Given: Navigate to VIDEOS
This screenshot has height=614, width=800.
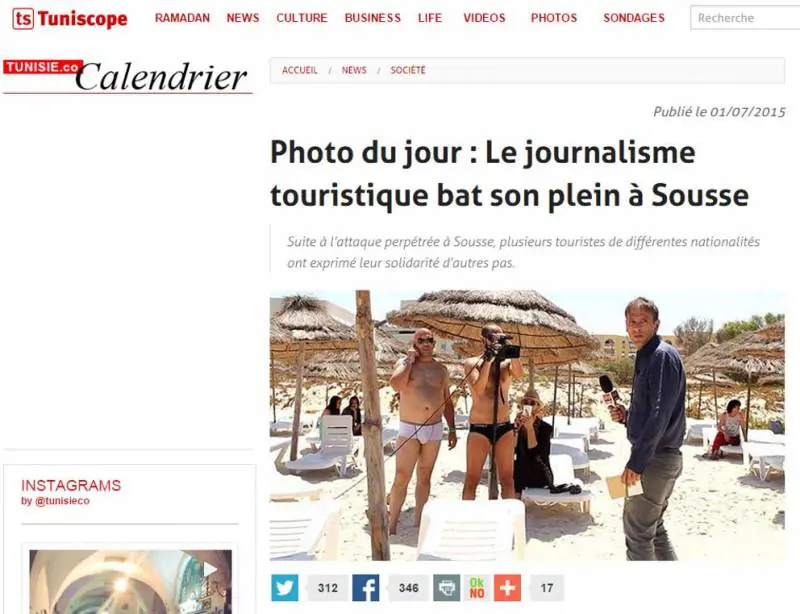Looking at the screenshot, I should tap(484, 18).
